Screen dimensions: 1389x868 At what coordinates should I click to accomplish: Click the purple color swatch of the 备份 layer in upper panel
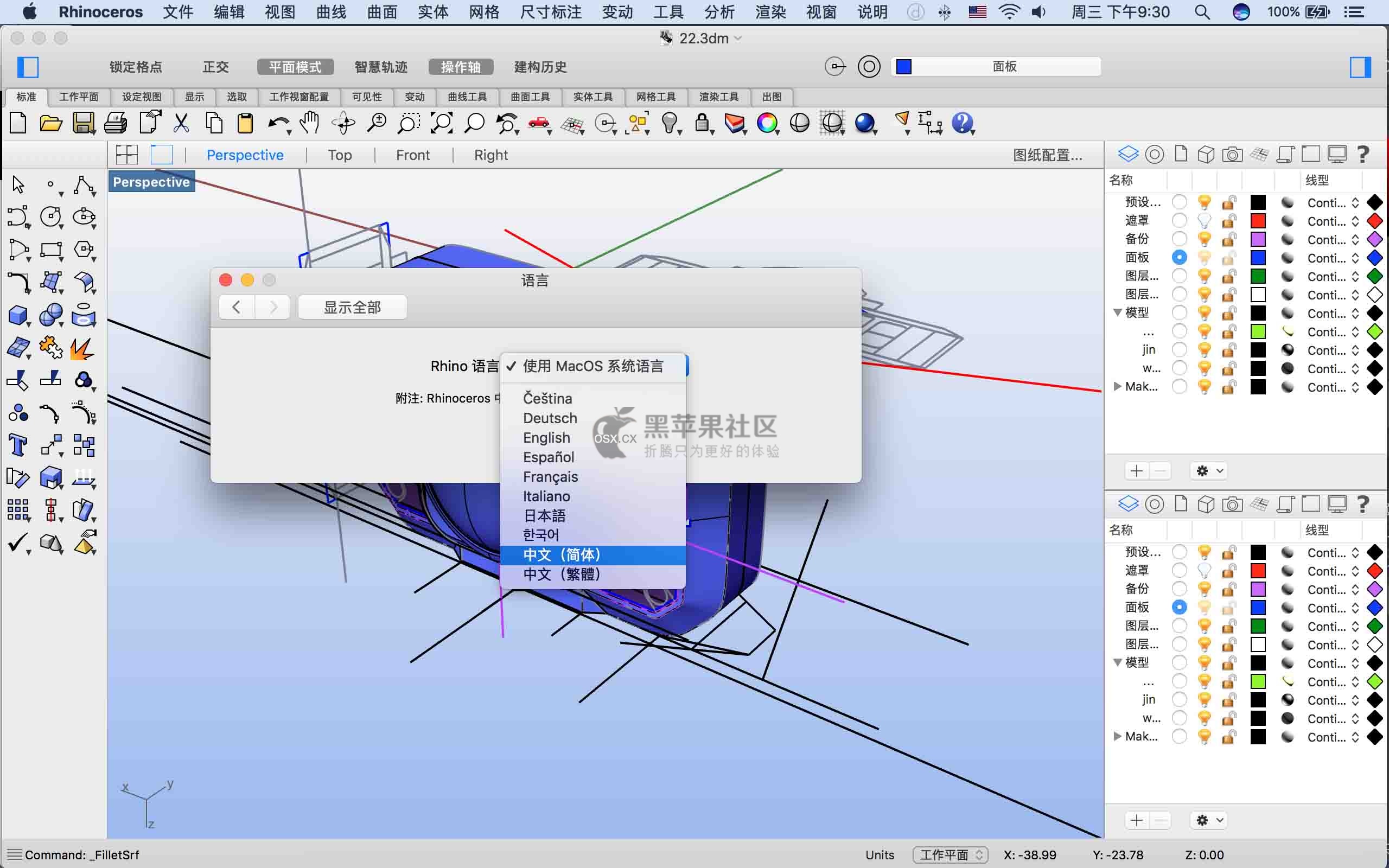1258,239
